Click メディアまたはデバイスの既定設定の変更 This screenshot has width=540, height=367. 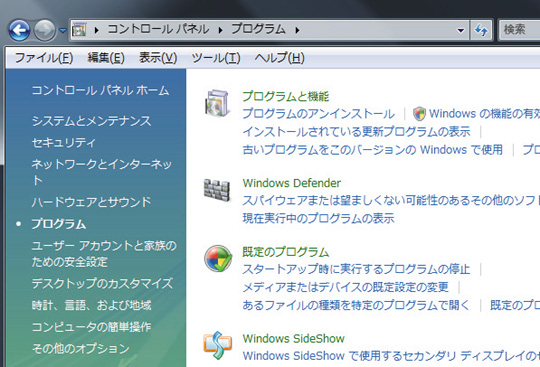(345, 287)
